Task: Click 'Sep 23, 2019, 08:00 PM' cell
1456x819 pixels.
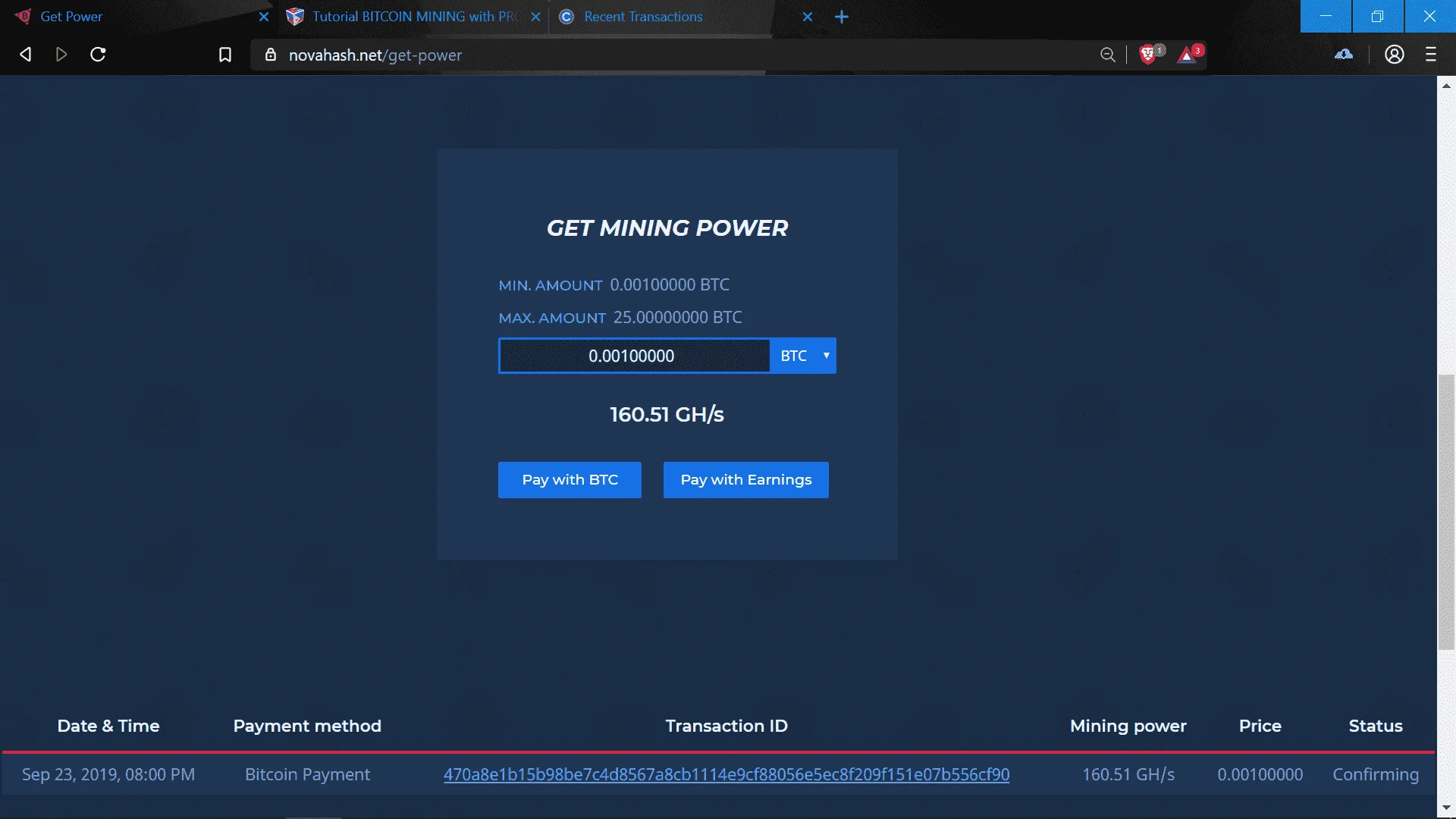Action: coord(108,774)
